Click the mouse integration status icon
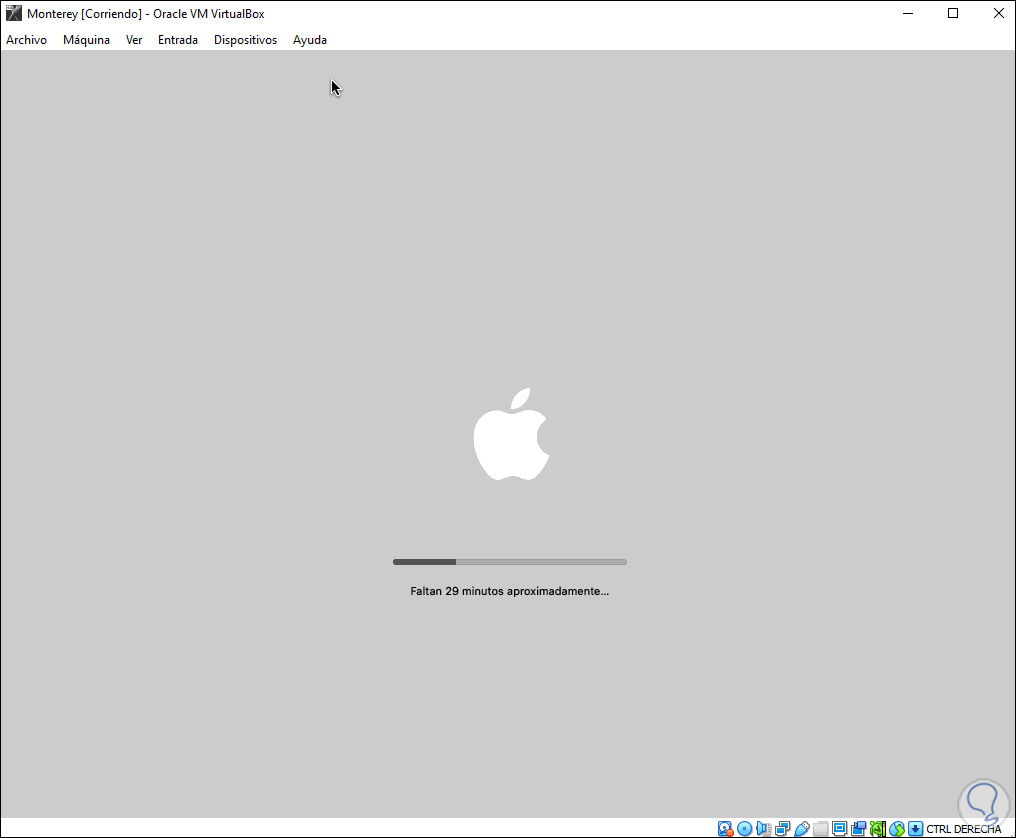Screen dimensions: 1016x838 pyautogui.click(x=897, y=828)
